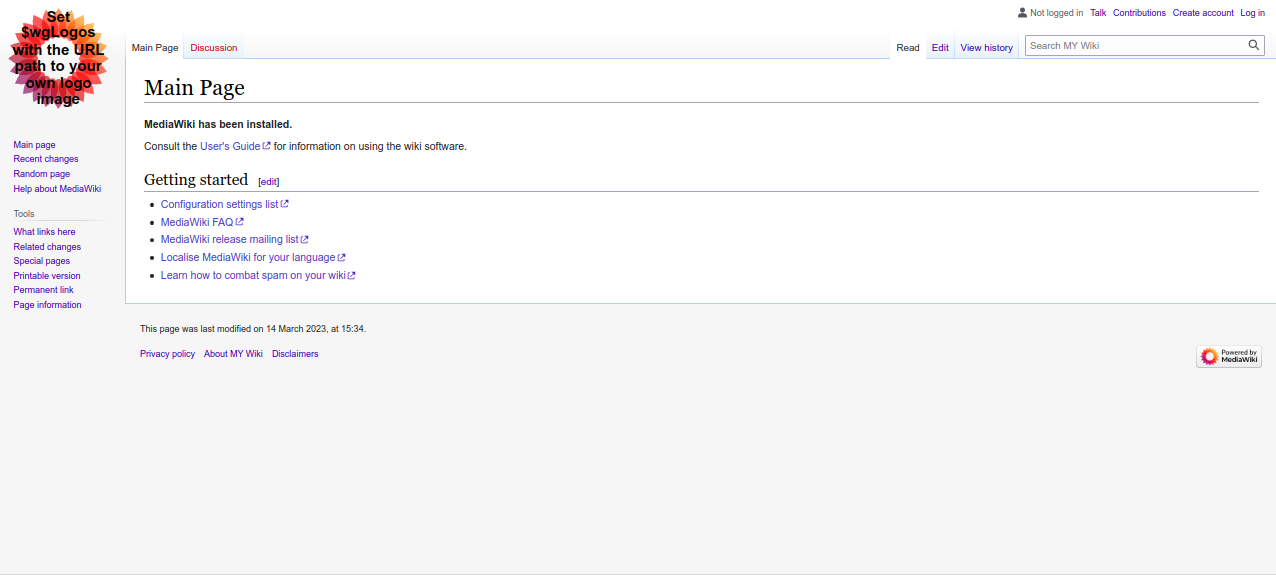Open the Configuration settings list link
The width and height of the screenshot is (1276, 576).
pos(220,204)
